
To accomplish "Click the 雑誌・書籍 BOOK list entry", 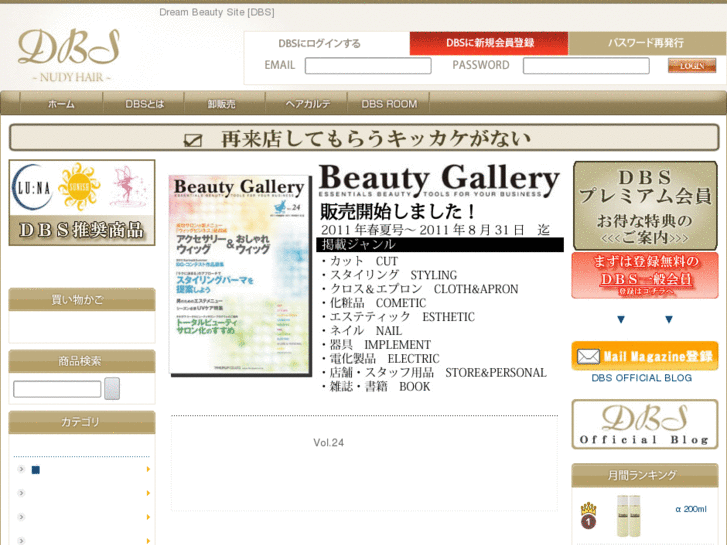I will pyautogui.click(x=376, y=386).
